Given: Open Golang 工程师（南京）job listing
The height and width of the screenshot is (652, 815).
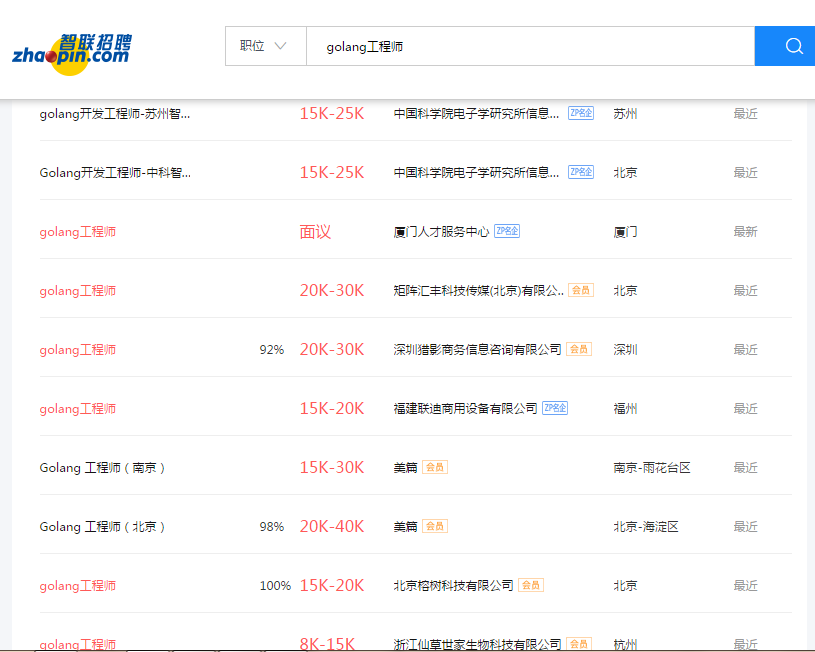Looking at the screenshot, I should click(x=102, y=468).
